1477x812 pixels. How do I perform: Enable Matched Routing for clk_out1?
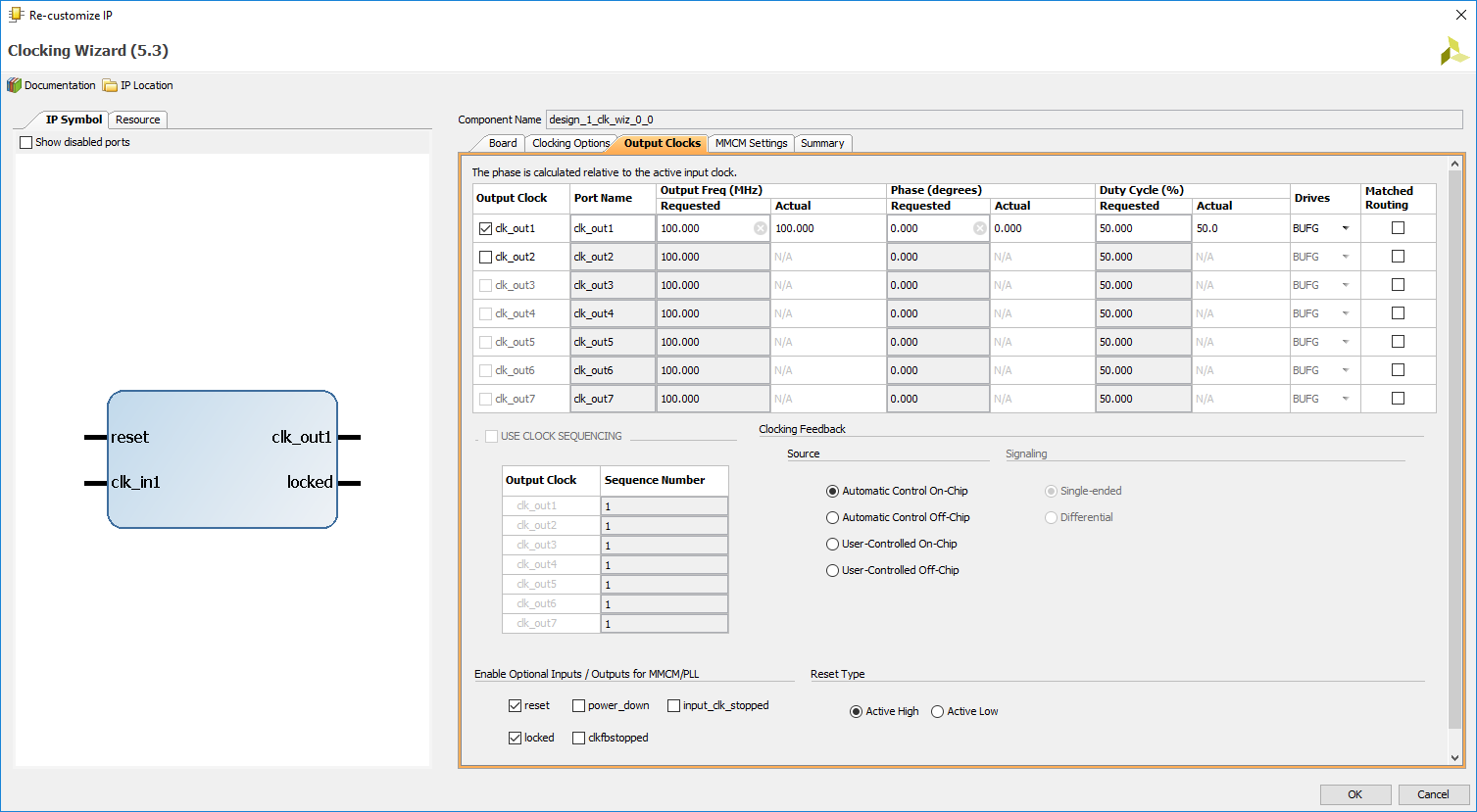click(x=1398, y=227)
